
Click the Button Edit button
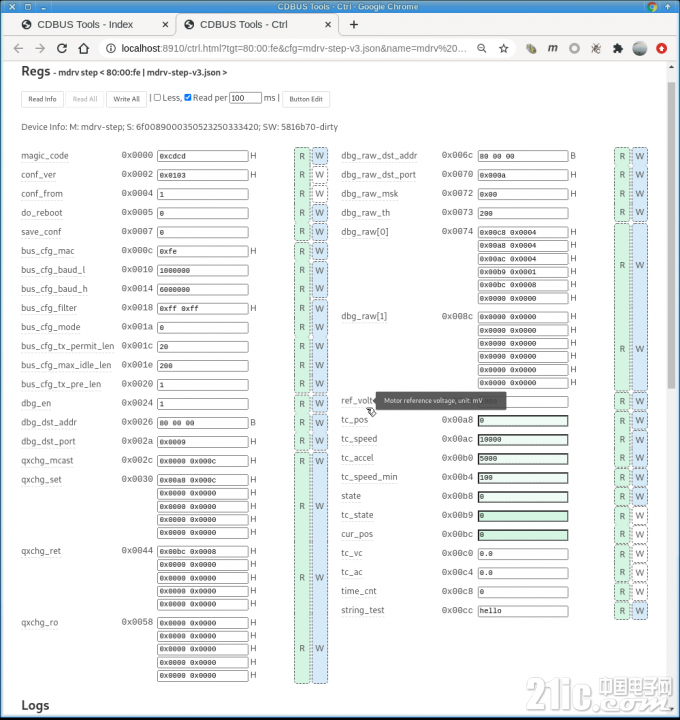click(306, 99)
